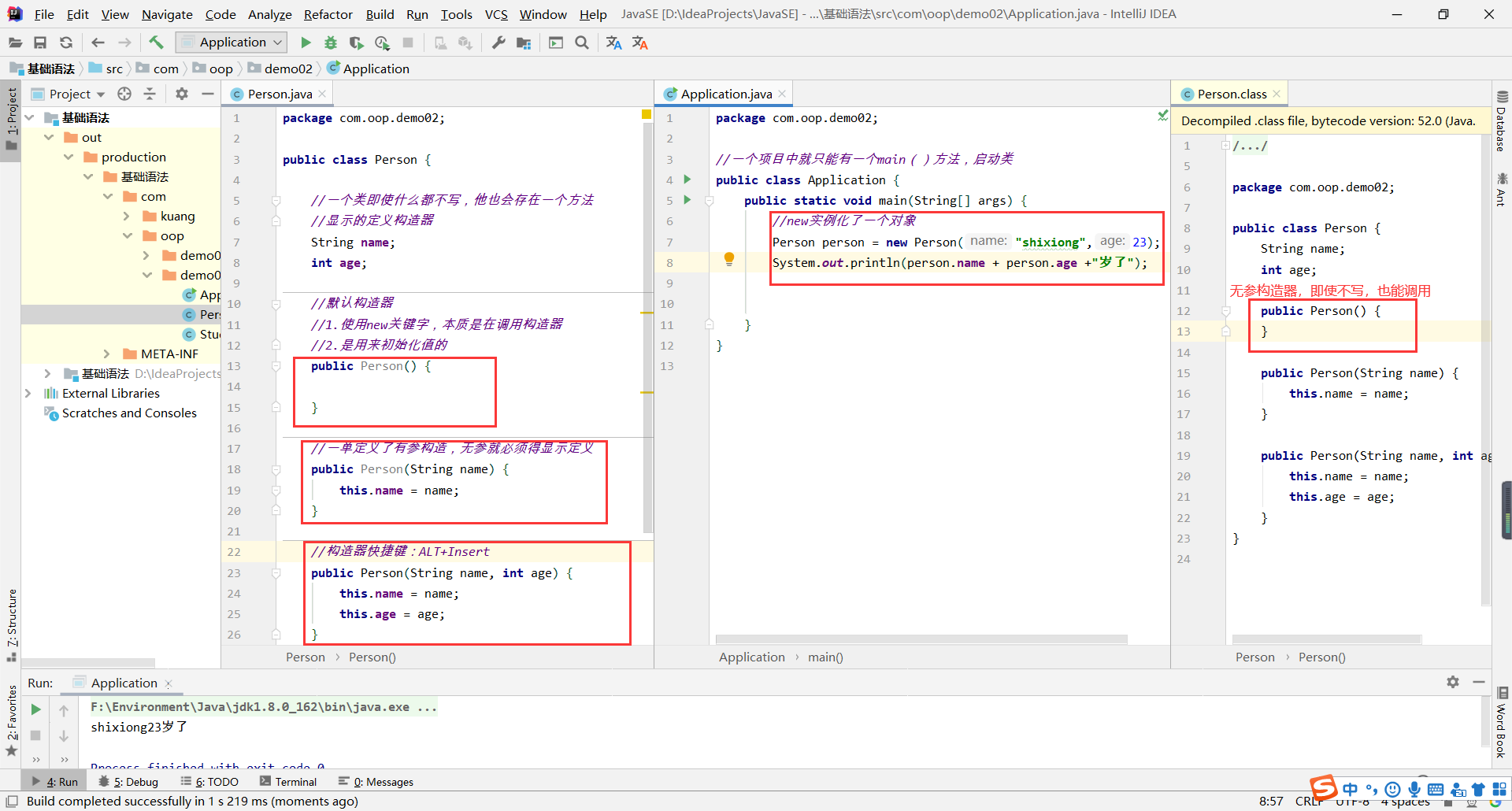Close the Person.java tab

click(x=322, y=94)
